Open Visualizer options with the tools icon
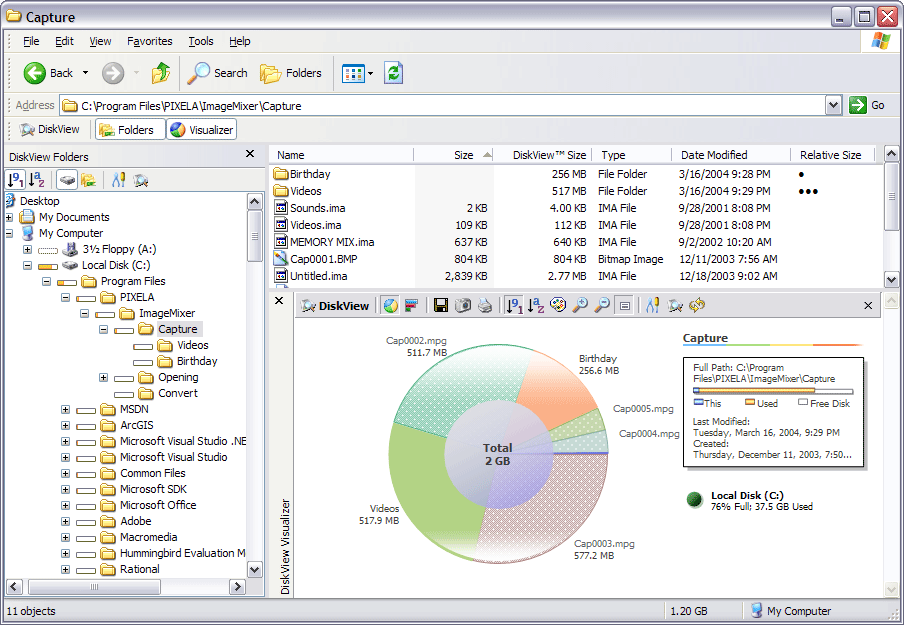This screenshot has height=625, width=904. [x=653, y=306]
